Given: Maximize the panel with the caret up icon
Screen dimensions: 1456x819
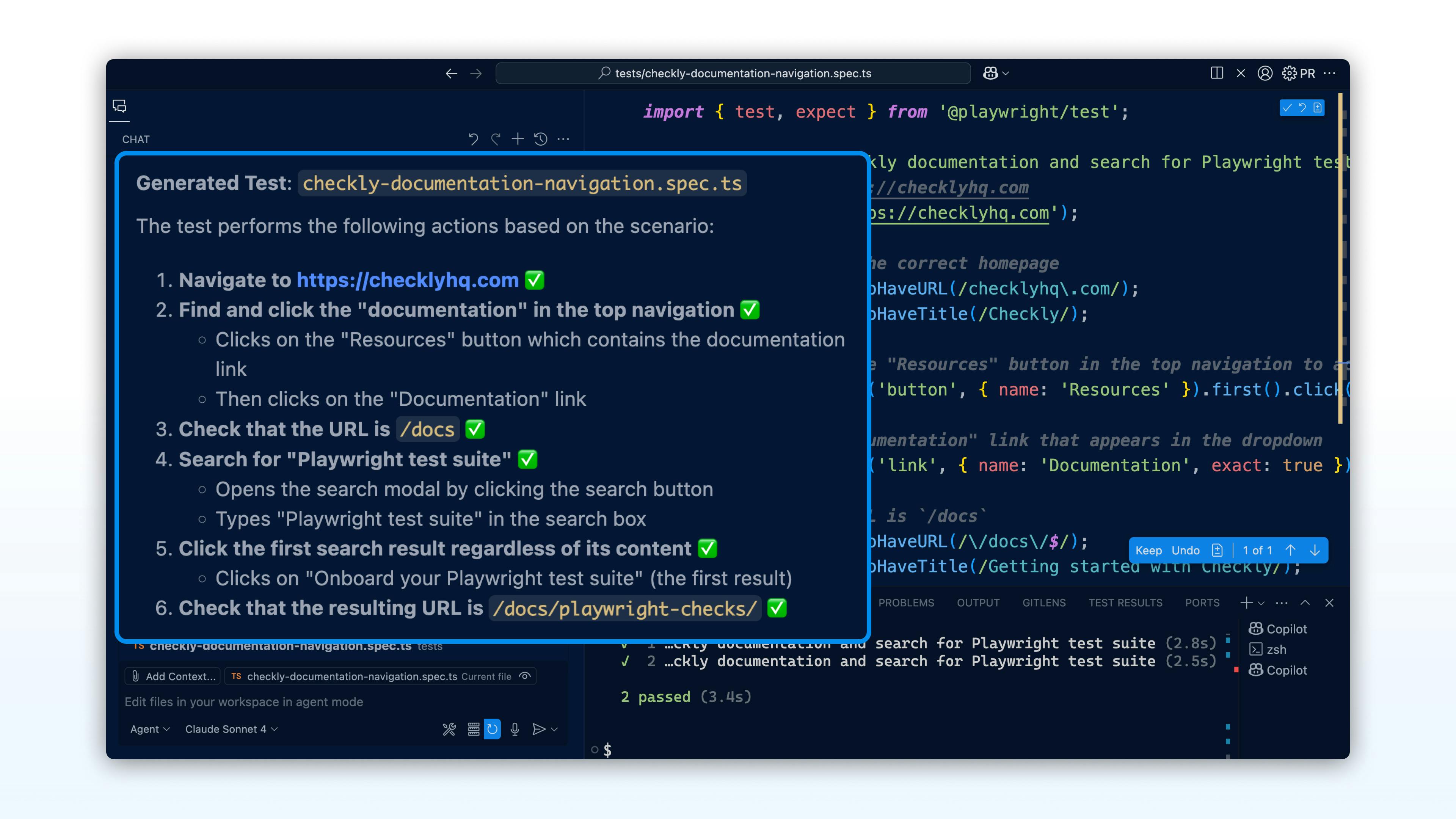Looking at the screenshot, I should (1305, 603).
